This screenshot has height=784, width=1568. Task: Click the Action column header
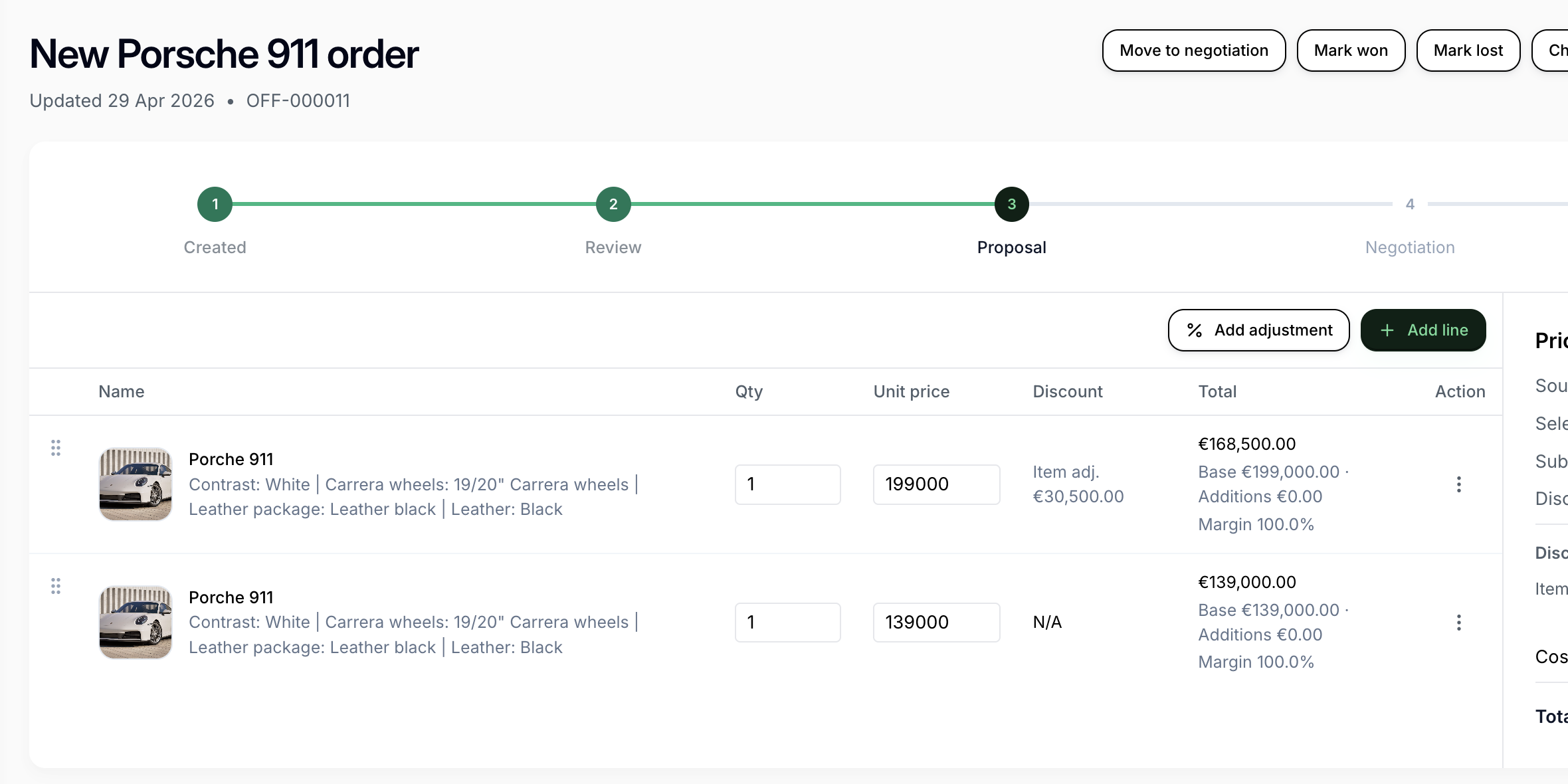(x=1460, y=392)
